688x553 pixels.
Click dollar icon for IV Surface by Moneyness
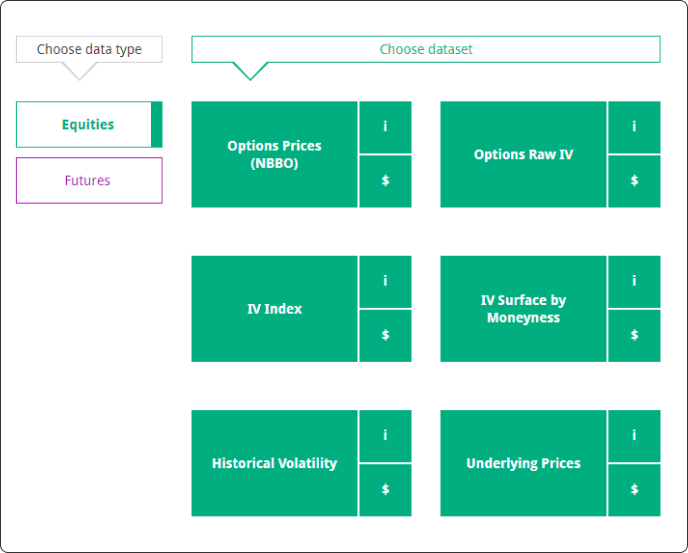[x=634, y=335]
